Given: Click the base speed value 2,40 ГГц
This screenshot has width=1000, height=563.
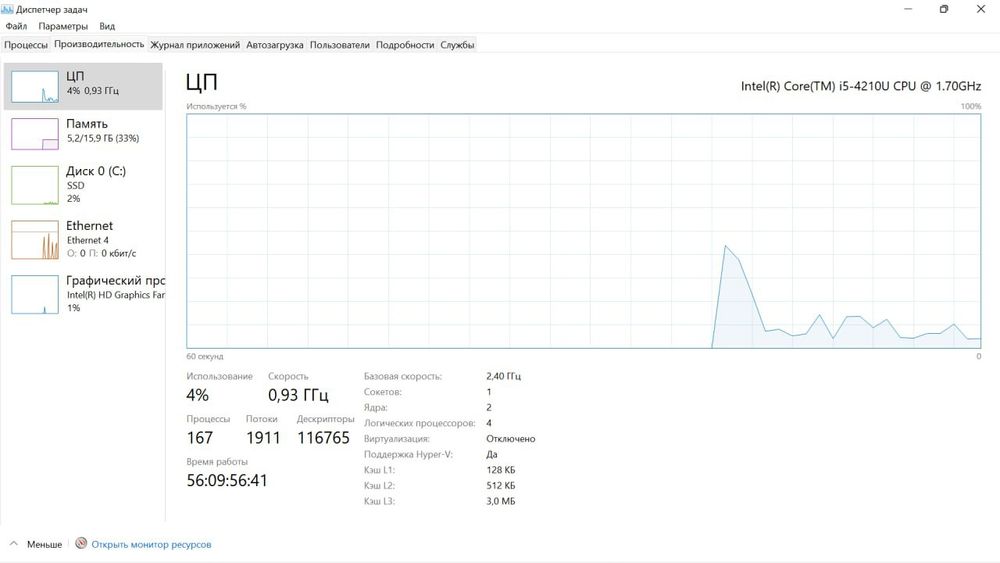Looking at the screenshot, I should point(504,376).
